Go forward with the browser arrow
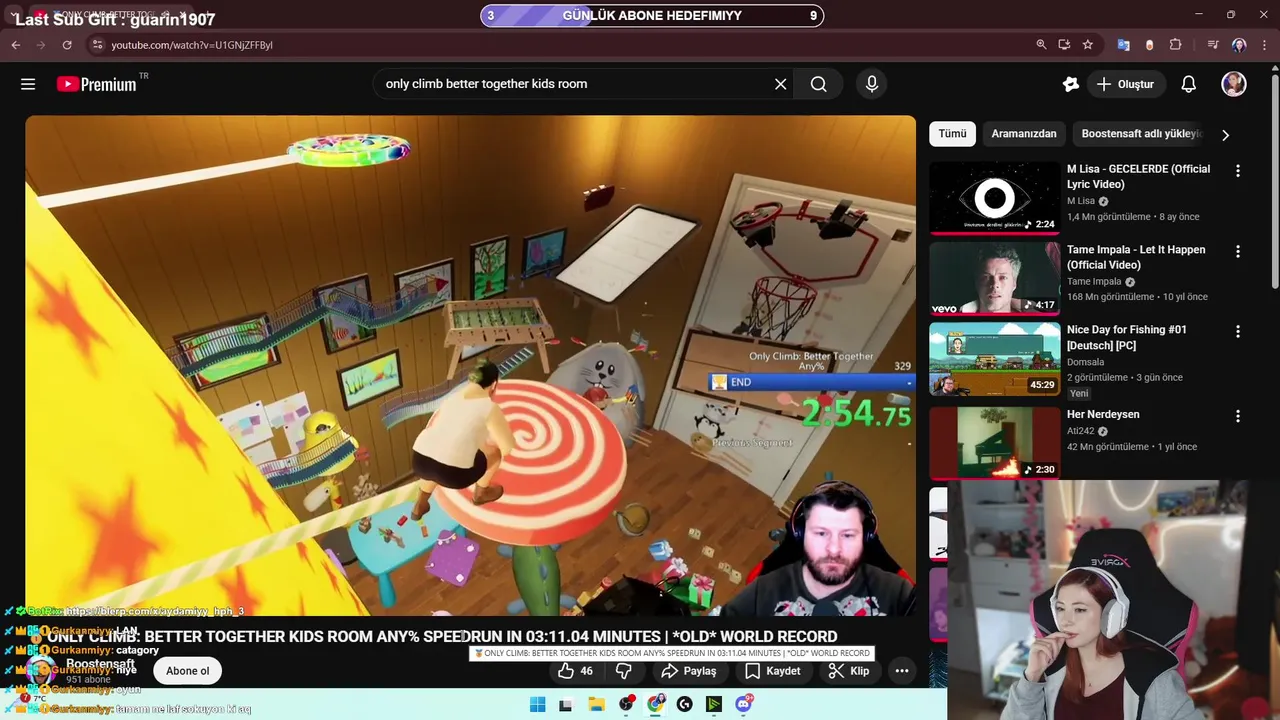 (41, 45)
